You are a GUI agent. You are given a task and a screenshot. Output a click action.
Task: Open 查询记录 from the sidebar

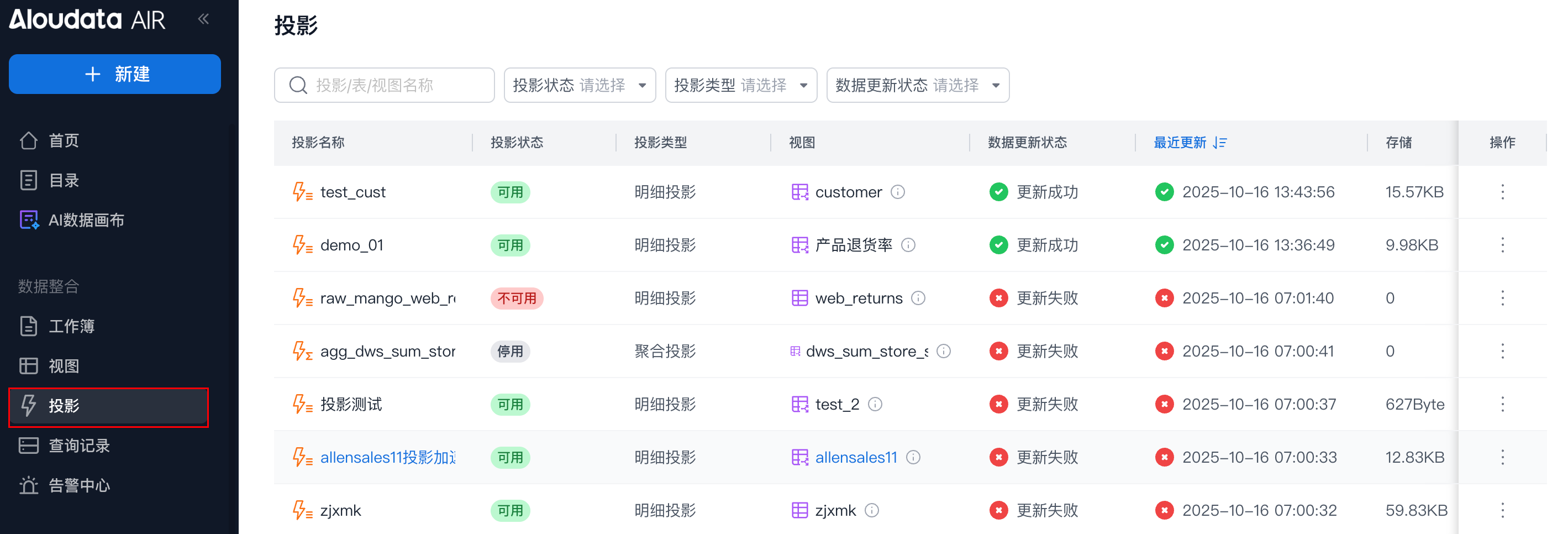(x=79, y=446)
